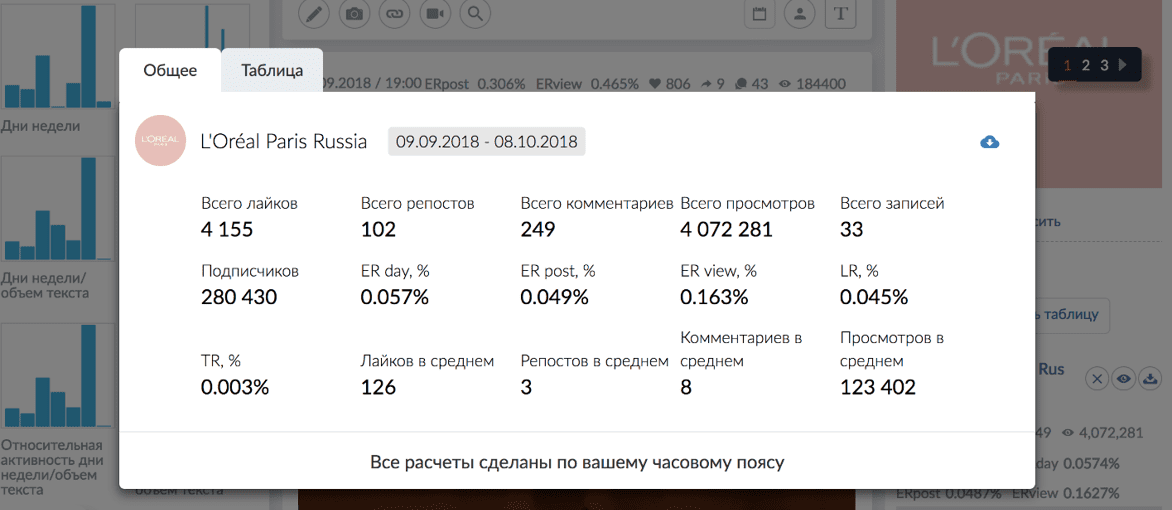The height and width of the screenshot is (510, 1172).
Task: Go to page 1 in pager
Action: pyautogui.click(x=1067, y=66)
